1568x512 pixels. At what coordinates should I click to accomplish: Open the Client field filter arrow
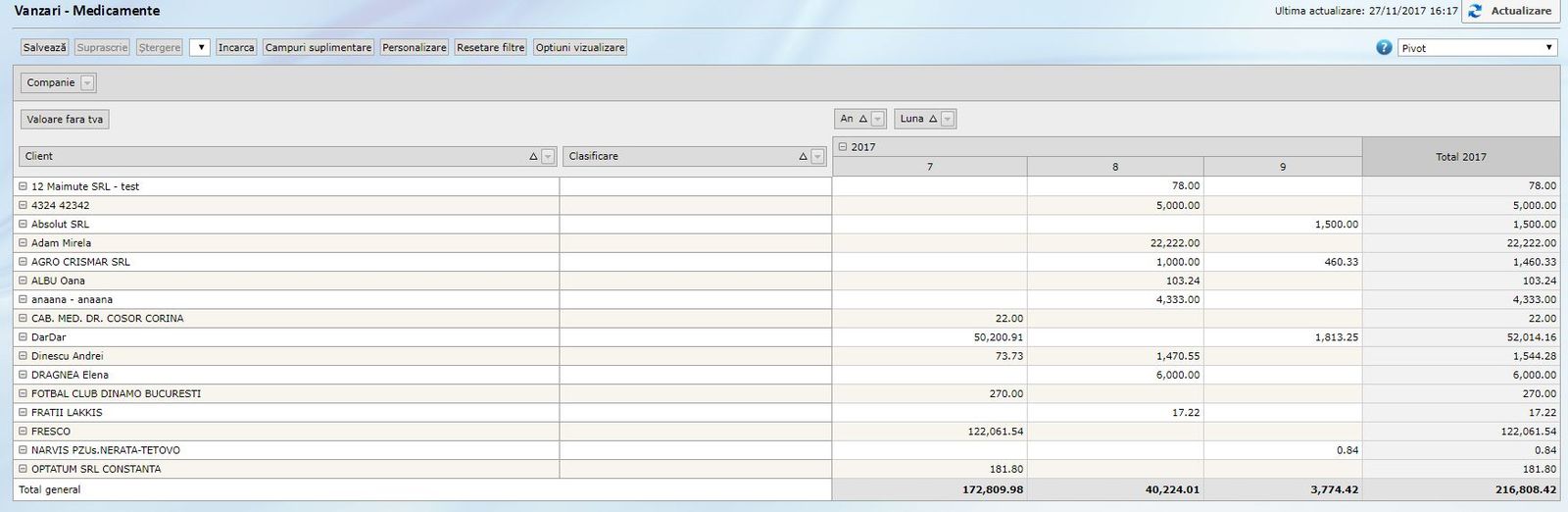[x=548, y=157]
